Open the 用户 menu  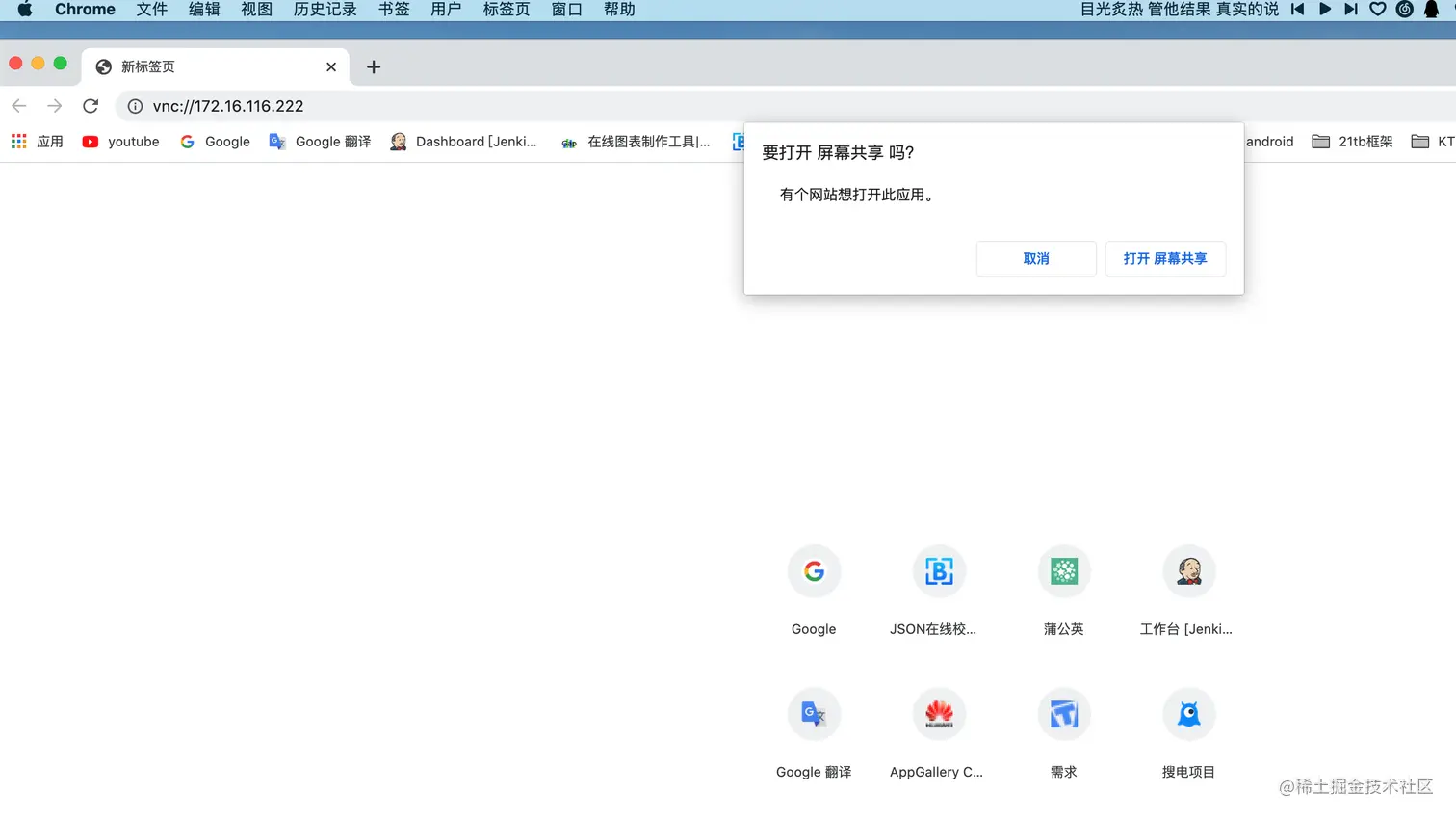tap(446, 10)
